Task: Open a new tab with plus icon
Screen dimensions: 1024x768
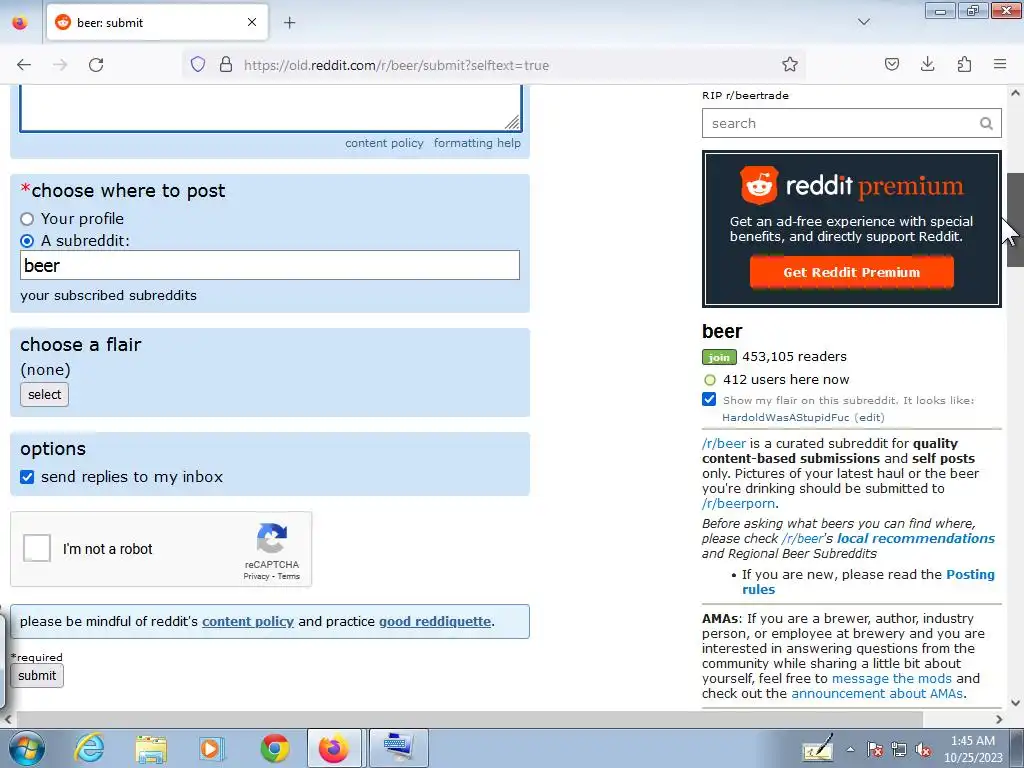Action: click(289, 23)
